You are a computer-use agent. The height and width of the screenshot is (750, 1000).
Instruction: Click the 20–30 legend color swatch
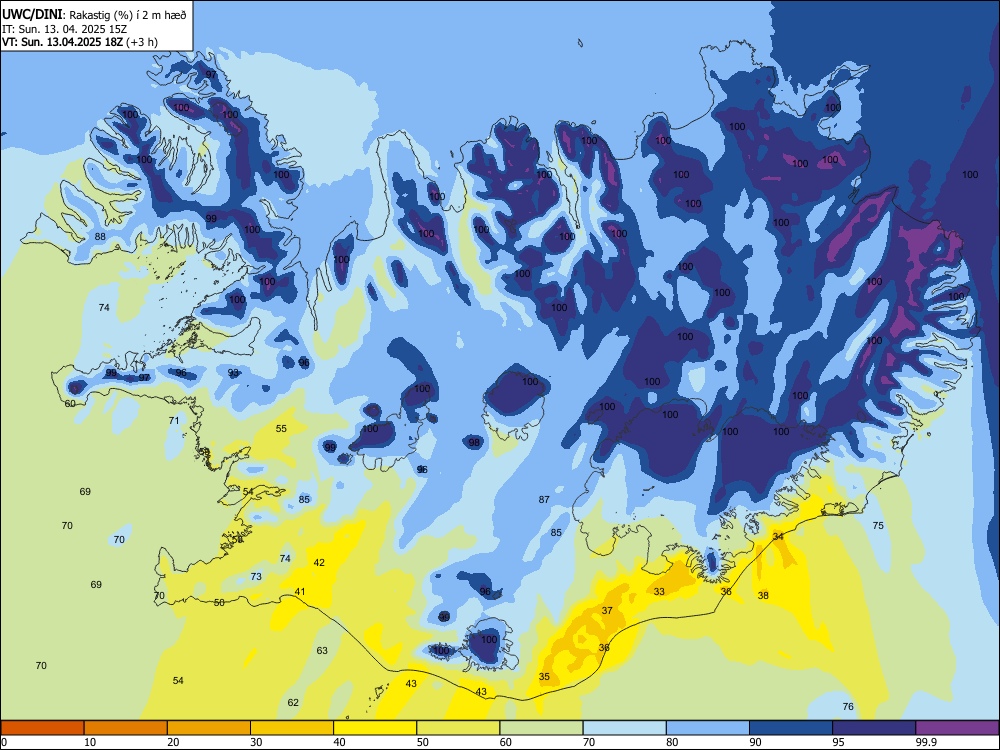(x=209, y=728)
